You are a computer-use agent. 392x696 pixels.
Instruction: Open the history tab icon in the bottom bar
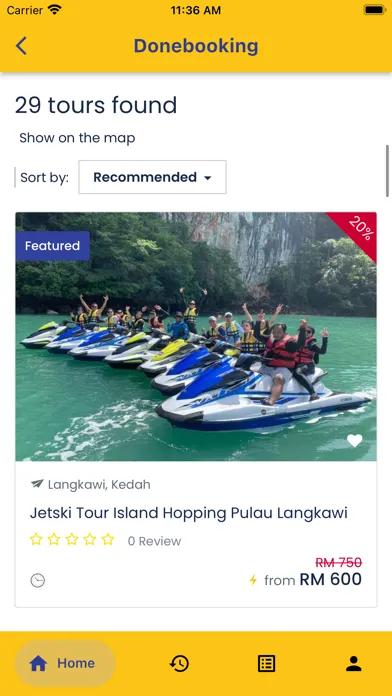(179, 664)
